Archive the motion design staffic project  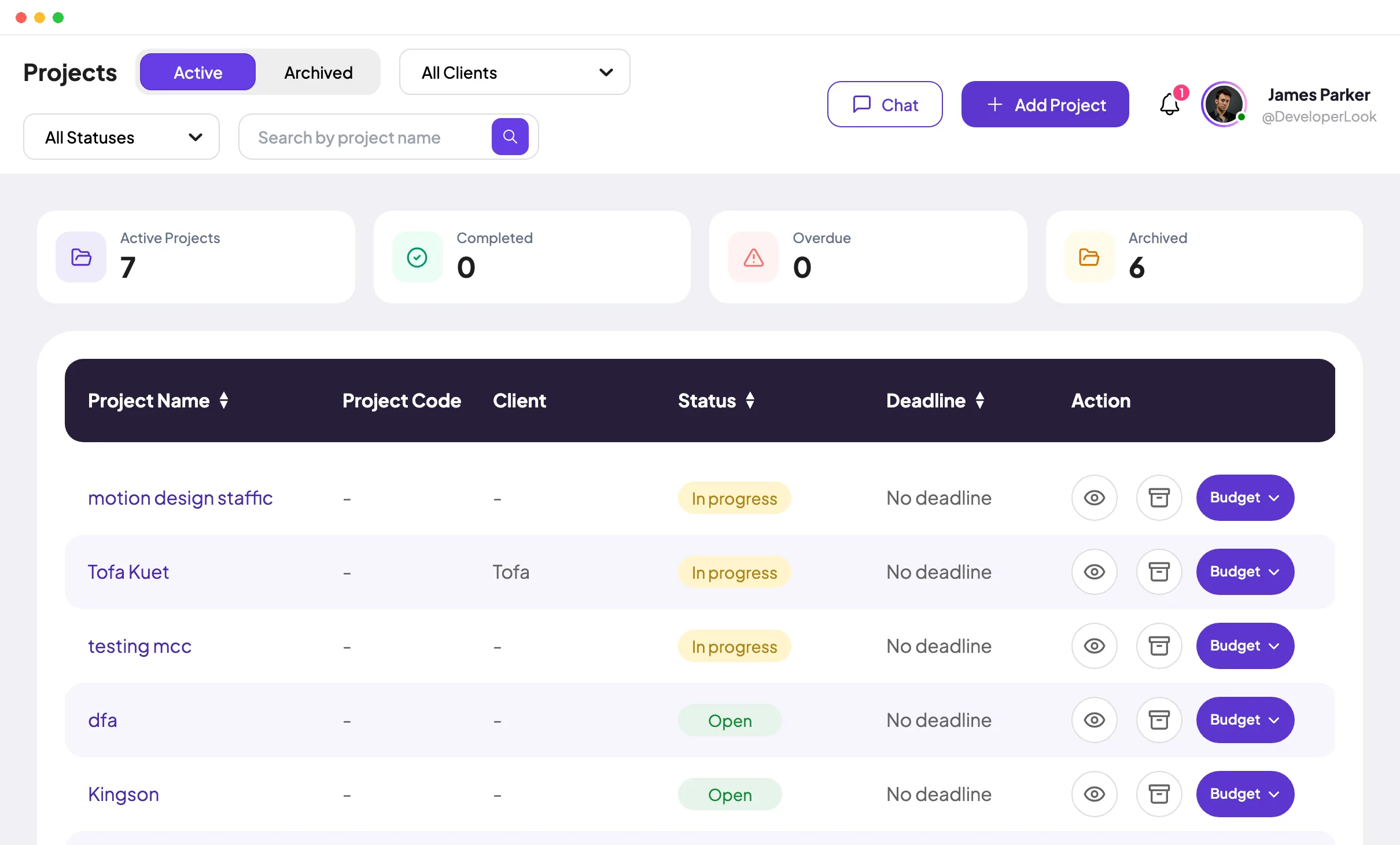(x=1159, y=498)
